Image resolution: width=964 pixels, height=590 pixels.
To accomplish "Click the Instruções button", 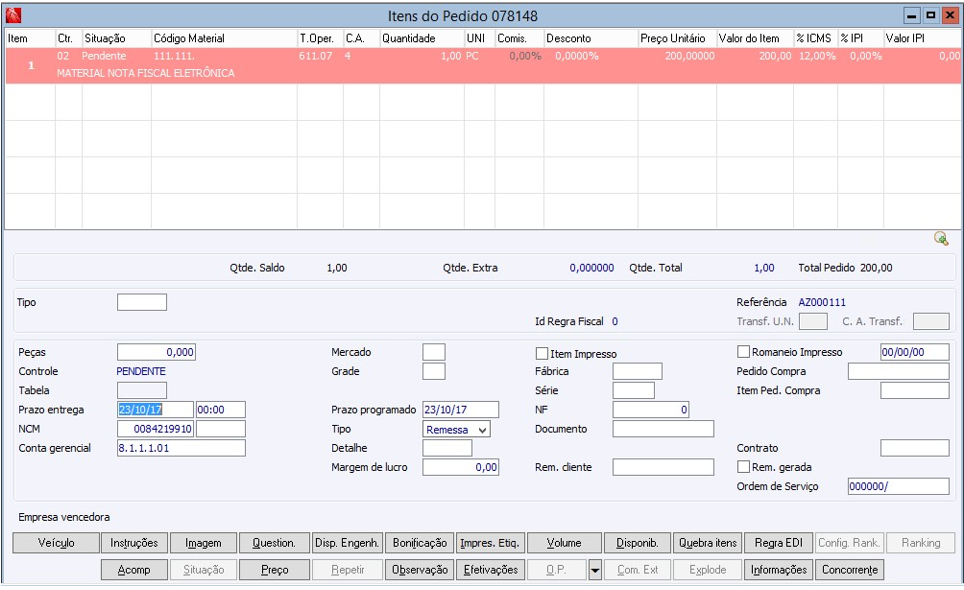I will coord(134,543).
